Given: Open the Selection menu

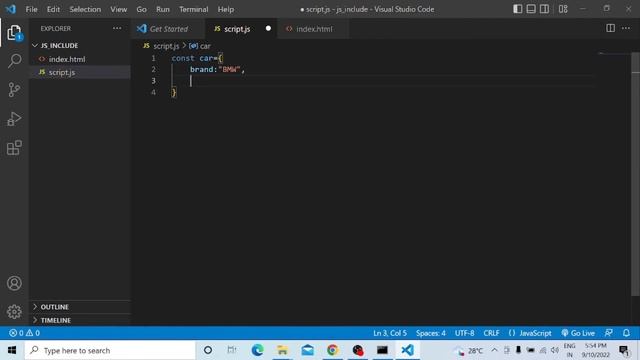Looking at the screenshot, I should click(x=85, y=9).
